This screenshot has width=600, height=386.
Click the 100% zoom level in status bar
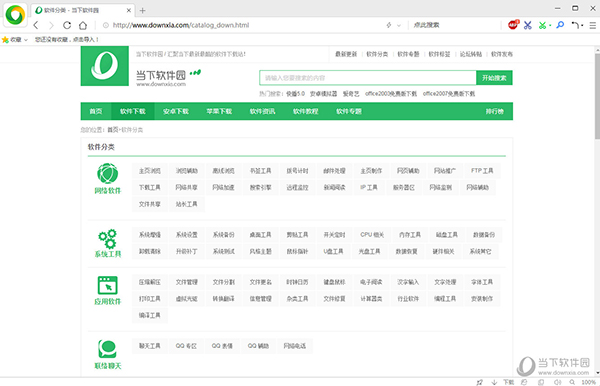[588, 382]
